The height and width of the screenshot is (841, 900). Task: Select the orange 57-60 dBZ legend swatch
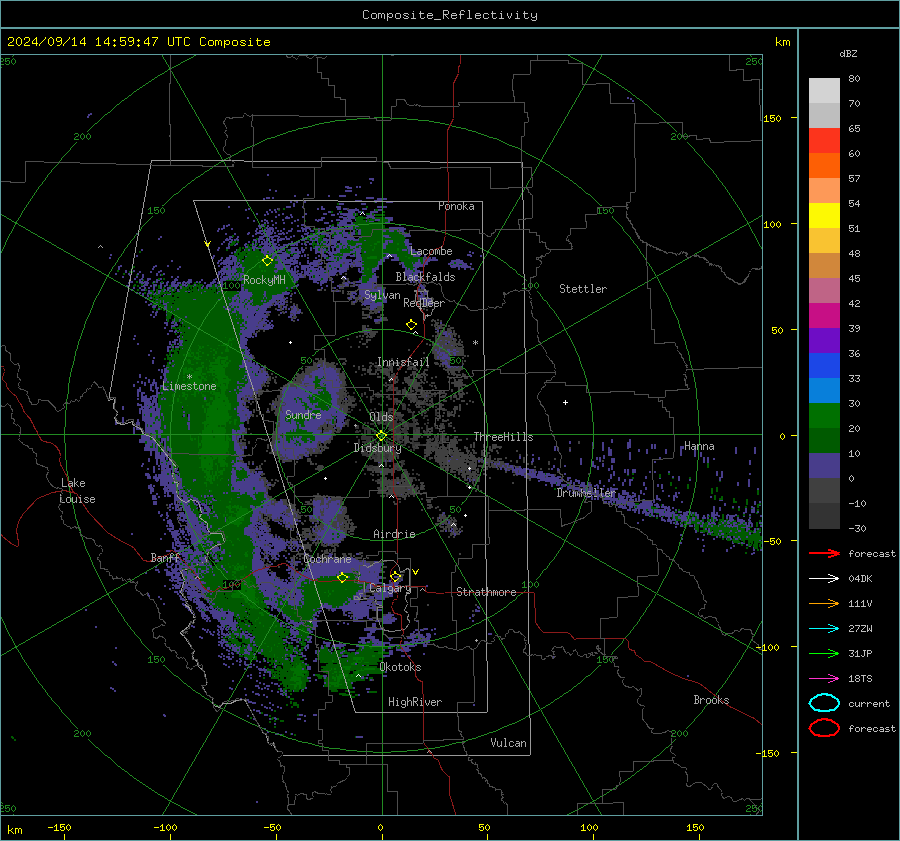(x=824, y=166)
